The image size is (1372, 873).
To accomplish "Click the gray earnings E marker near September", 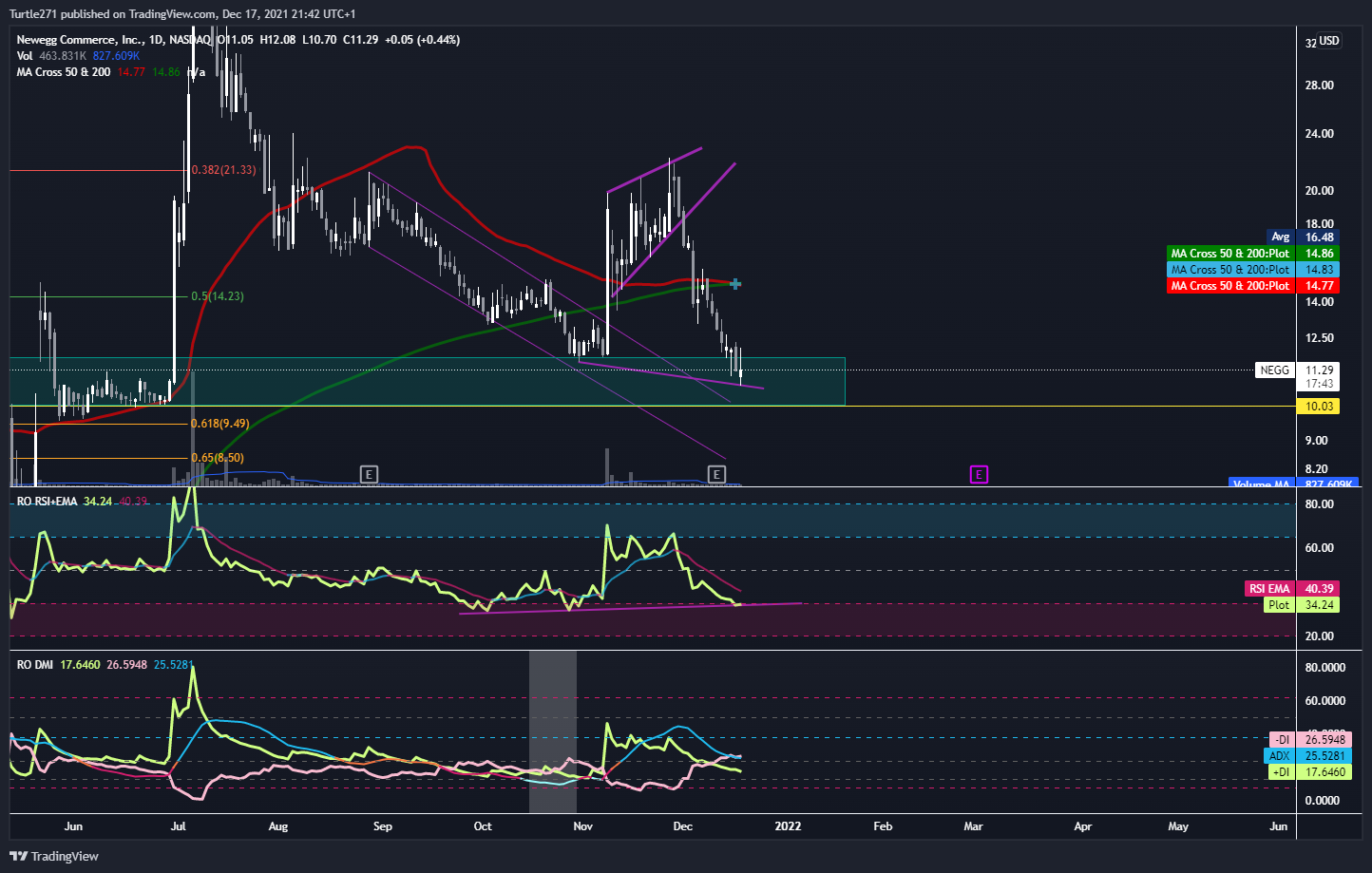I will click(x=369, y=474).
